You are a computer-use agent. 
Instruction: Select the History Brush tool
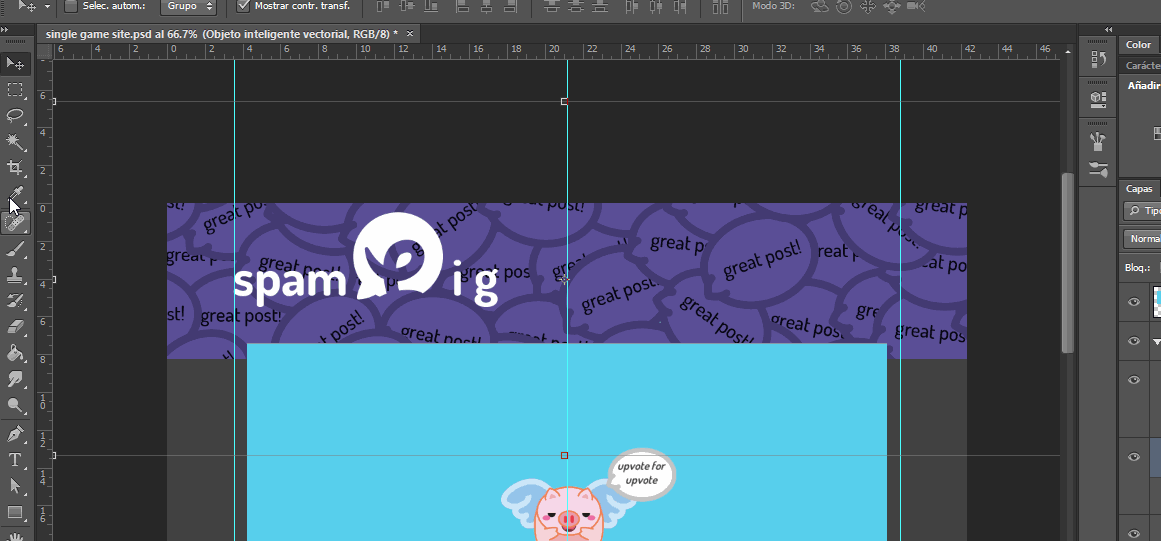(15, 300)
